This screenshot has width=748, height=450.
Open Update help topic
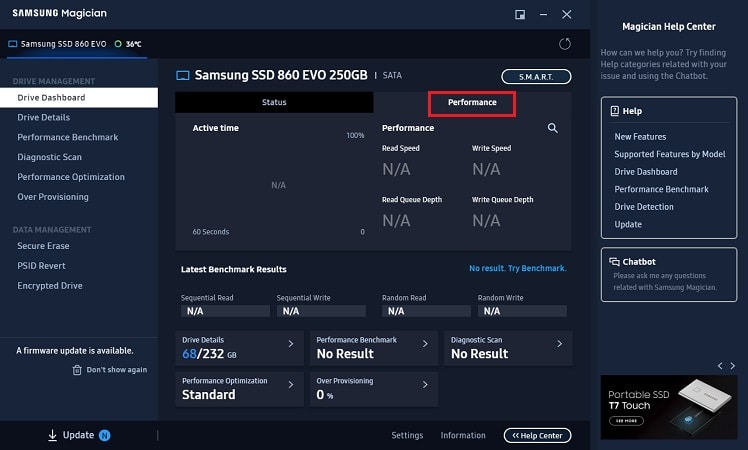click(628, 224)
